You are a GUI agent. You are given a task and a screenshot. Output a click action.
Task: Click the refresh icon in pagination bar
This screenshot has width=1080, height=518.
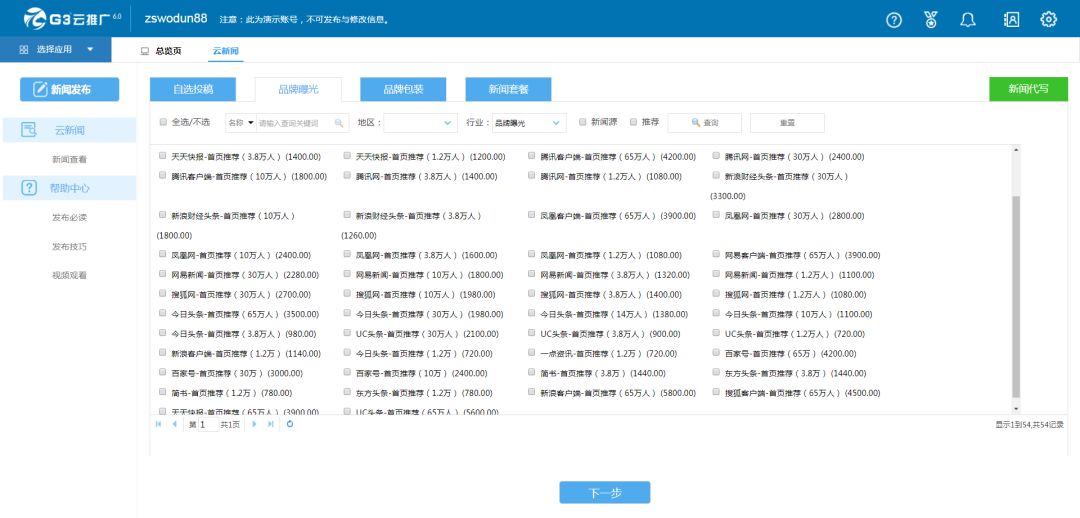coord(290,424)
